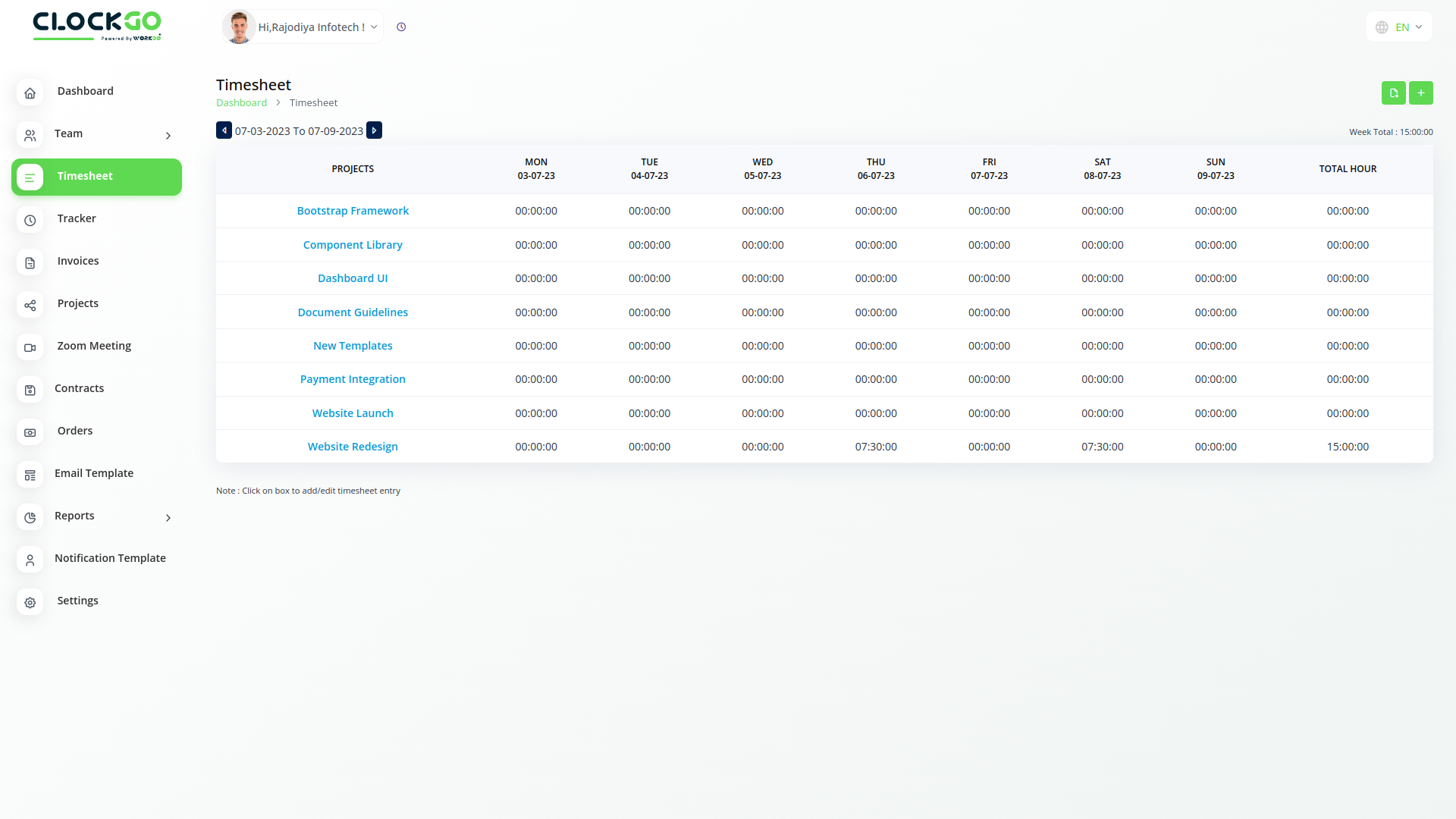
Task: Open Zoom Meeting in the sidebar
Action: click(94, 346)
